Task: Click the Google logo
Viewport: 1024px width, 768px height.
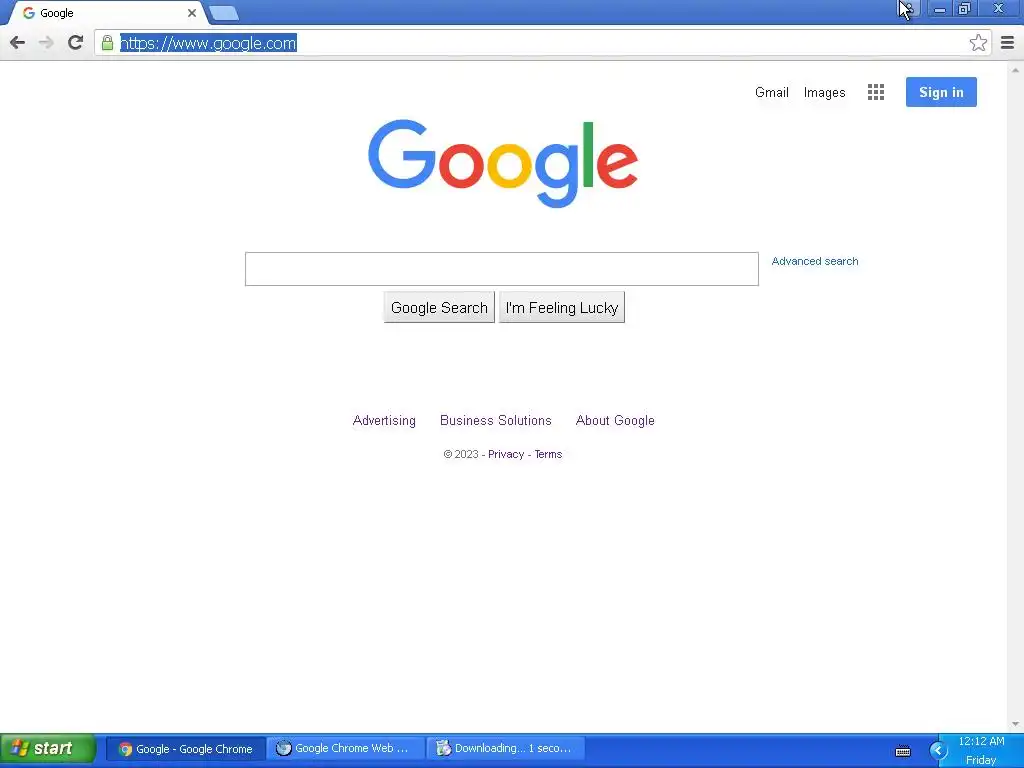Action: pos(503,163)
